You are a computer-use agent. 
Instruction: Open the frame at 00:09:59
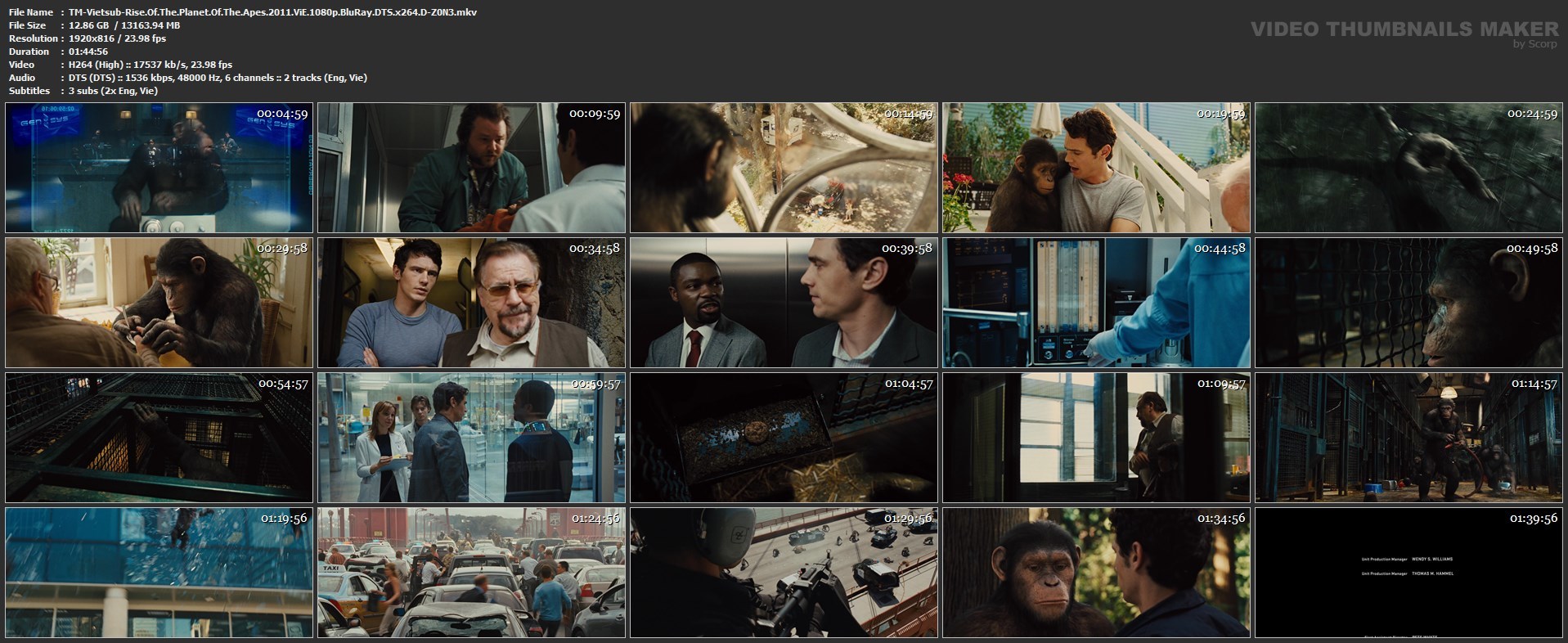point(471,168)
